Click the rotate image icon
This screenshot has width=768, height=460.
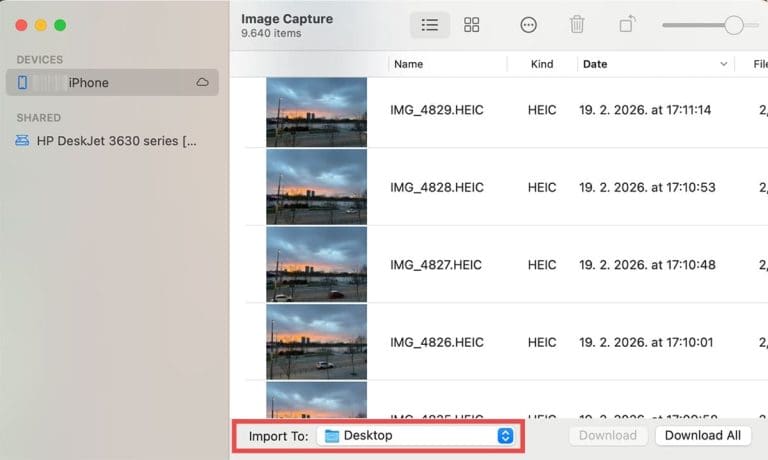[x=627, y=24]
